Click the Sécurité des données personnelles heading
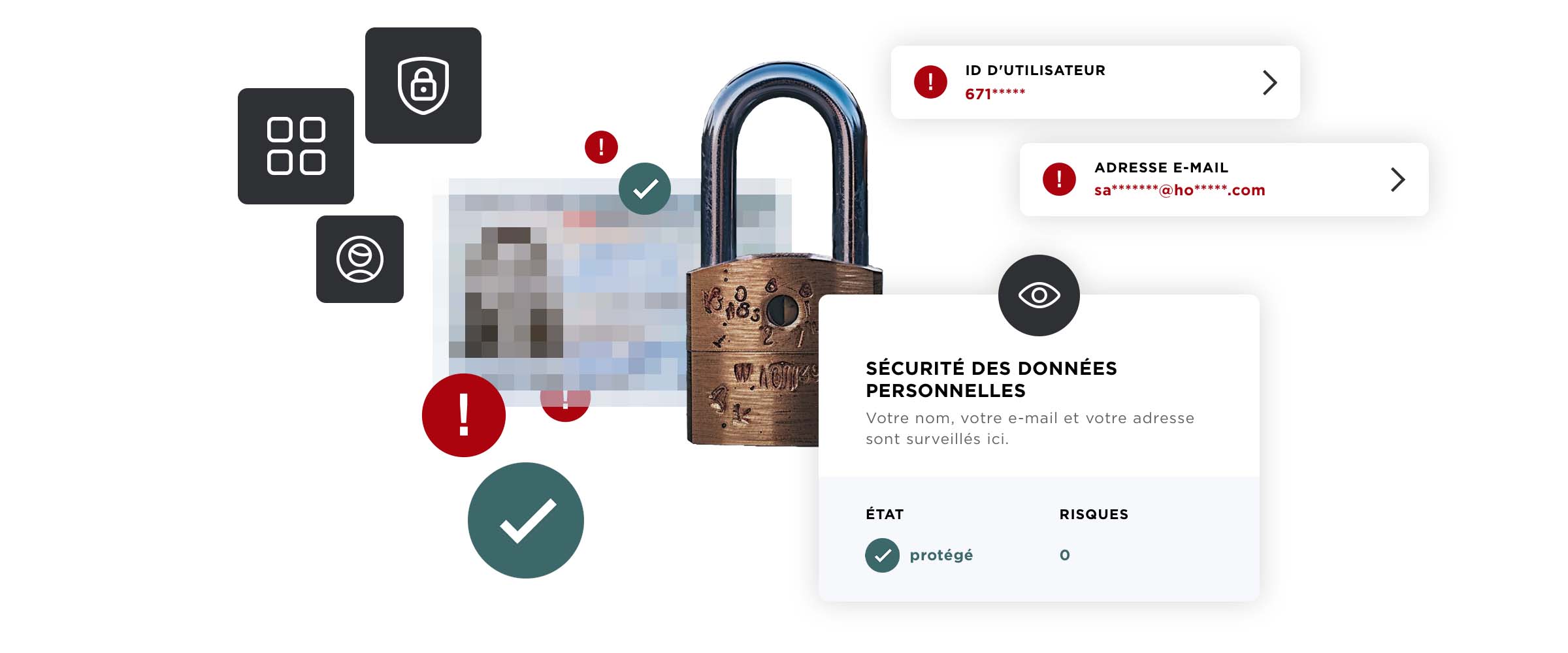The image size is (1568, 653). [x=991, y=379]
